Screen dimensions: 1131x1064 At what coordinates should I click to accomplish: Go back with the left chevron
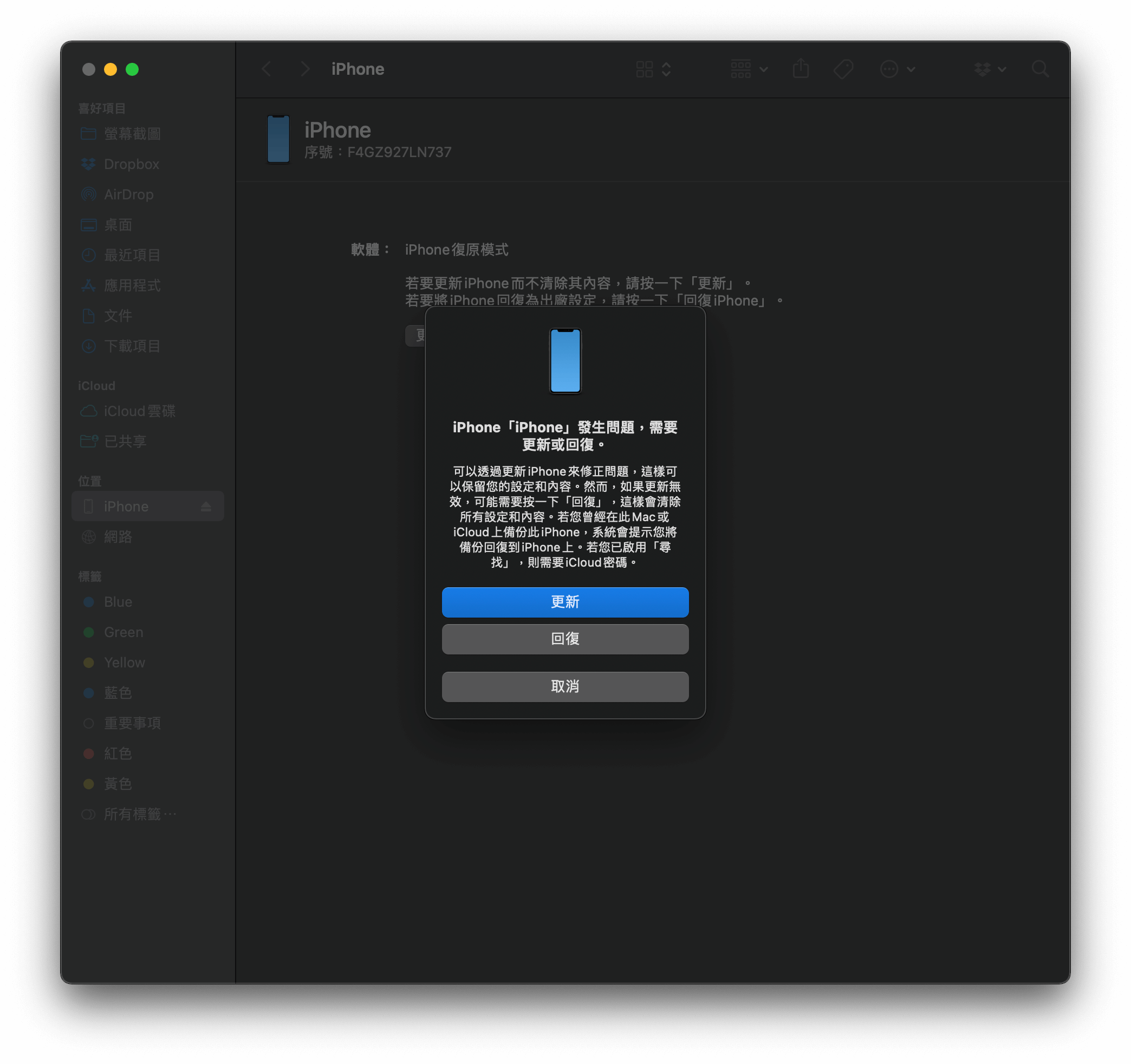point(266,69)
